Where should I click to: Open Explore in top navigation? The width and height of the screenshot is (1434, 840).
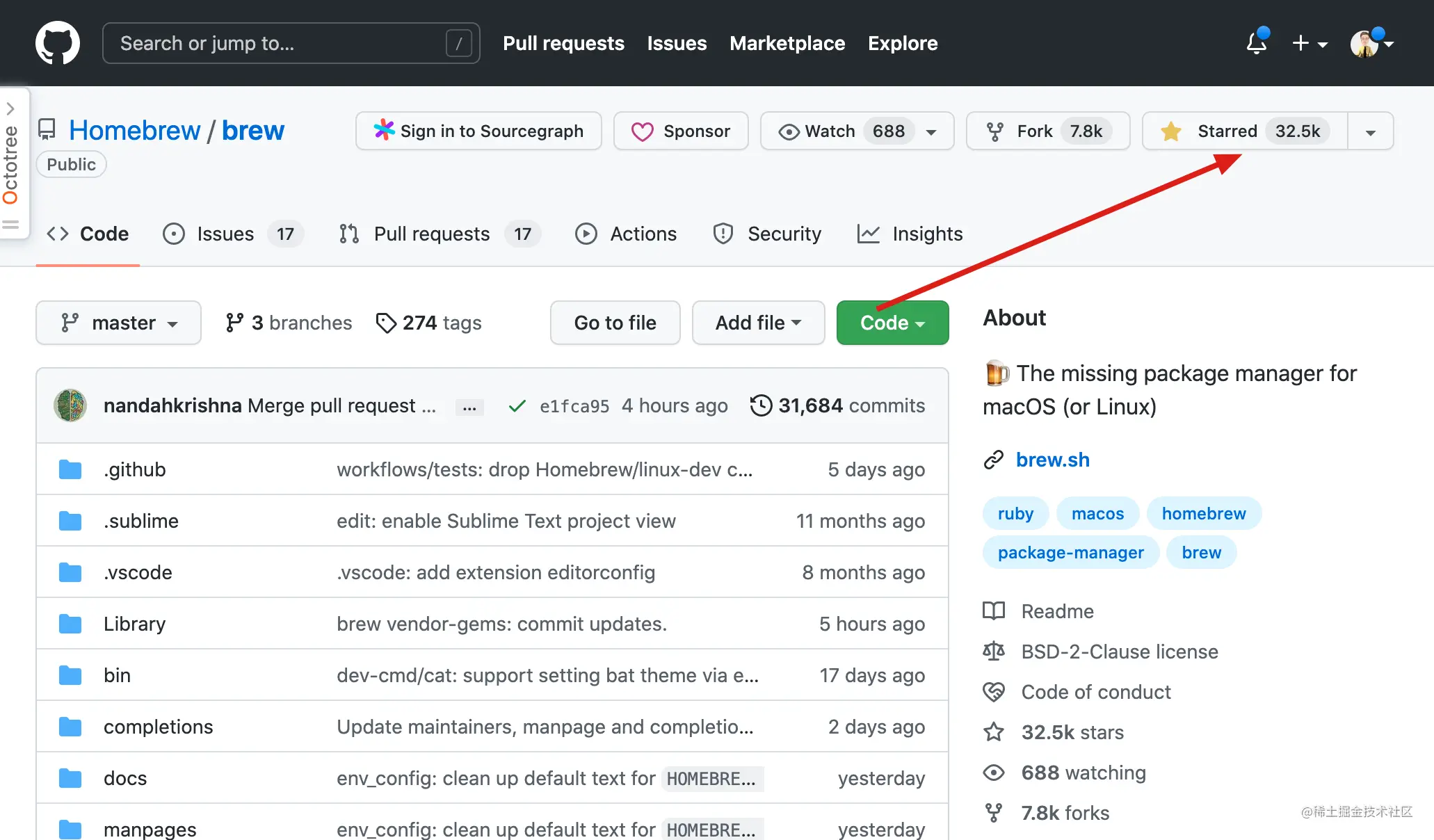click(903, 43)
